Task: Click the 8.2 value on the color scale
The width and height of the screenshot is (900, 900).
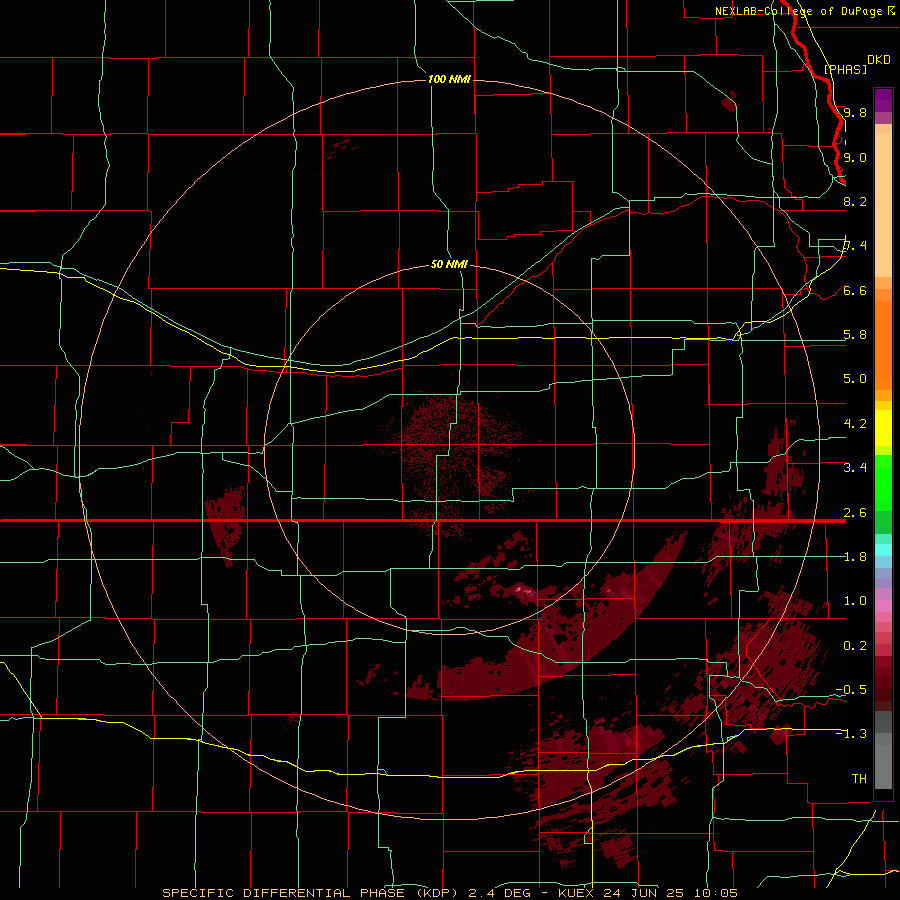Action: click(x=855, y=201)
